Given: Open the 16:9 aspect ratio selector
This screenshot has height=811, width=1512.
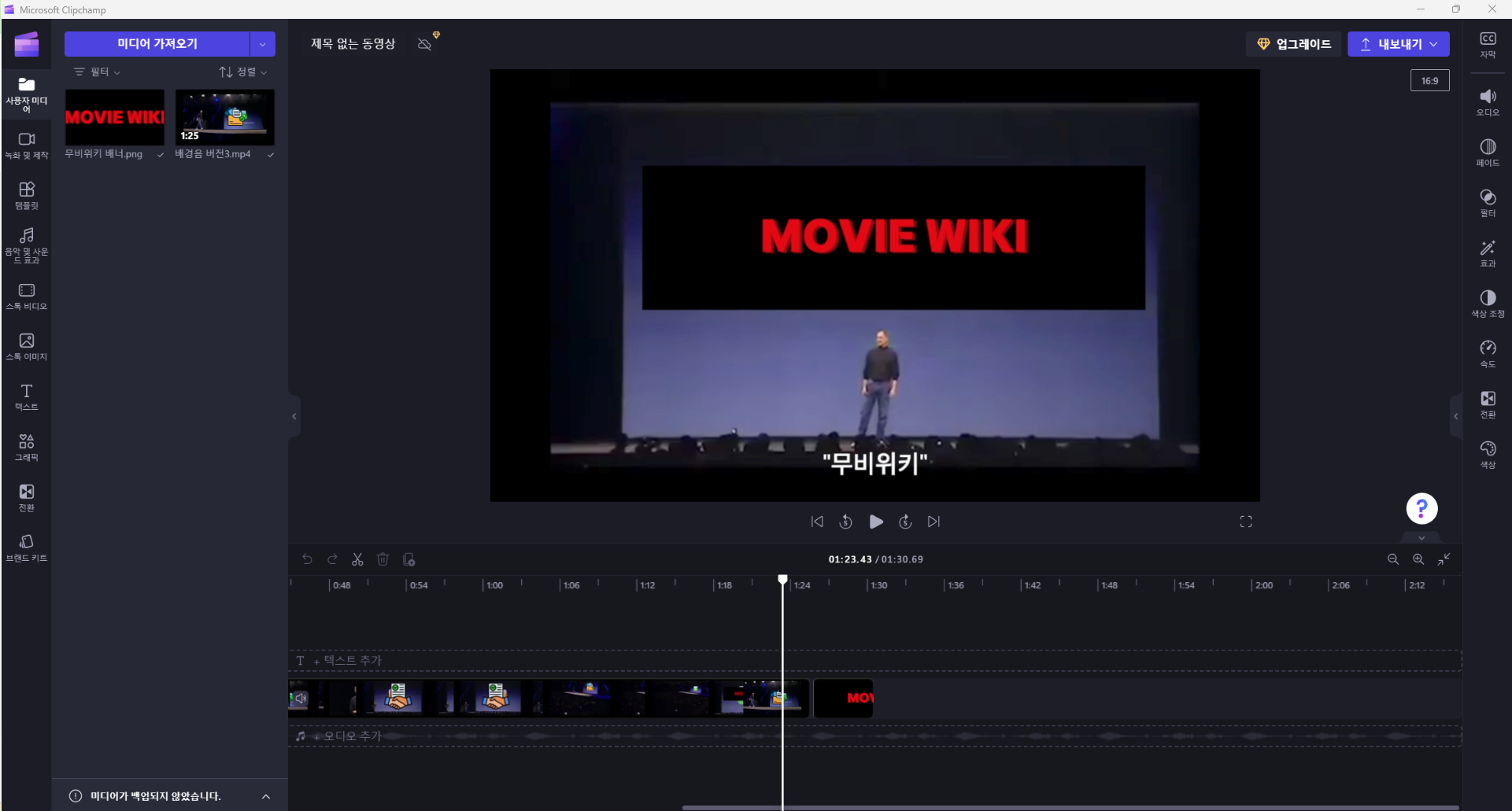Looking at the screenshot, I should click(x=1429, y=80).
